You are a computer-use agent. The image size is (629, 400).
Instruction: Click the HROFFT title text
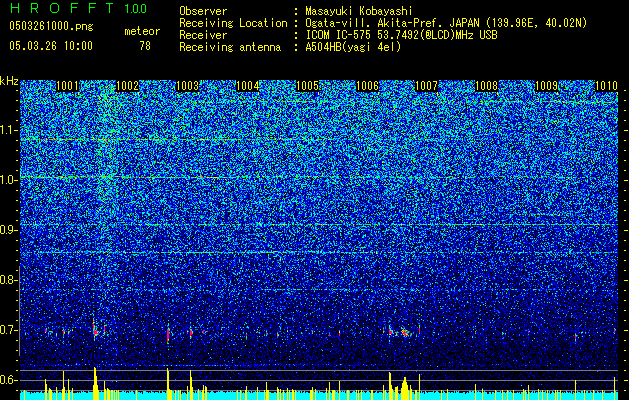pyautogui.click(x=62, y=8)
